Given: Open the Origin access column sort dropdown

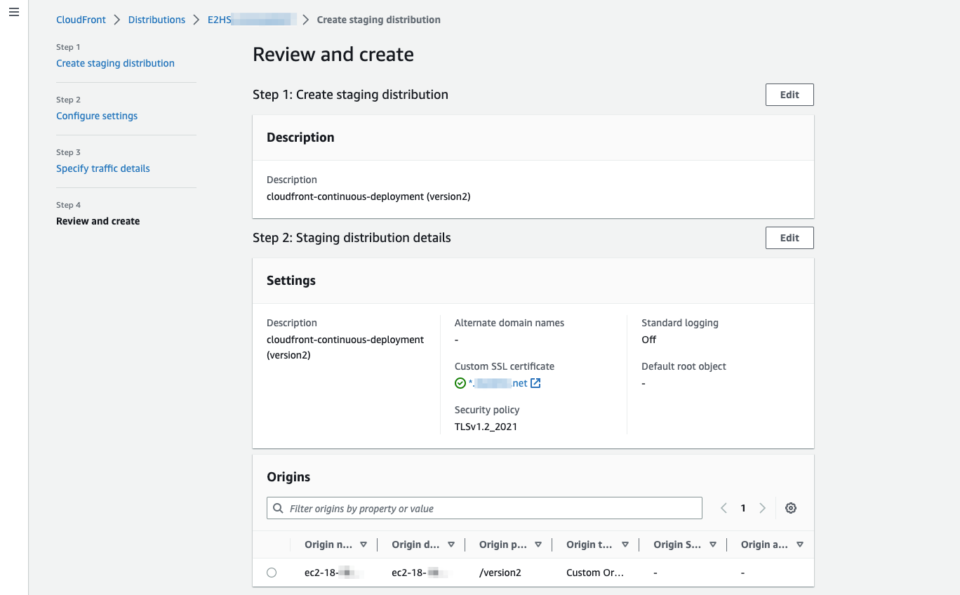Looking at the screenshot, I should pyautogui.click(x=798, y=544).
